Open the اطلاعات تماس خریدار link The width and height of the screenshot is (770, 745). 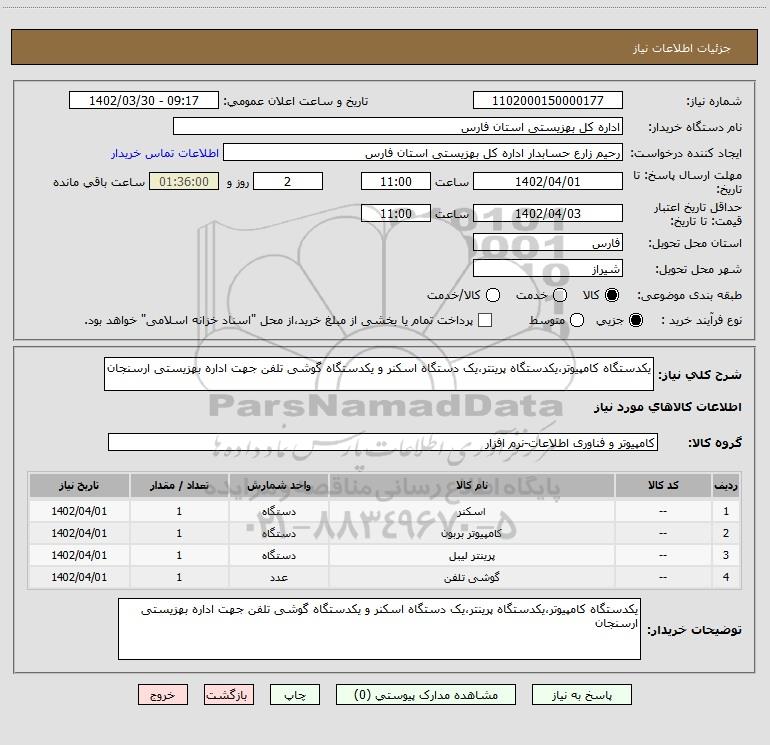tap(165, 153)
